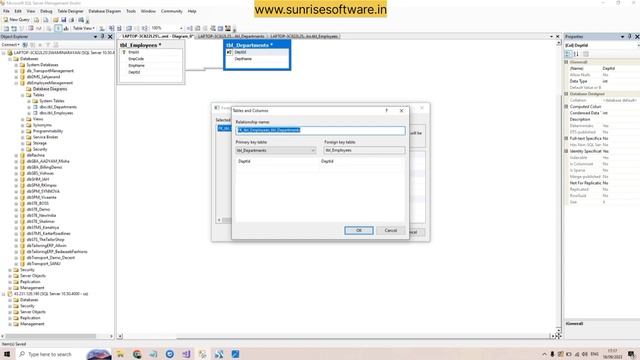Click the Set Primary Key toolbar icon
Screen dimensions: 640x360
point(58,28)
